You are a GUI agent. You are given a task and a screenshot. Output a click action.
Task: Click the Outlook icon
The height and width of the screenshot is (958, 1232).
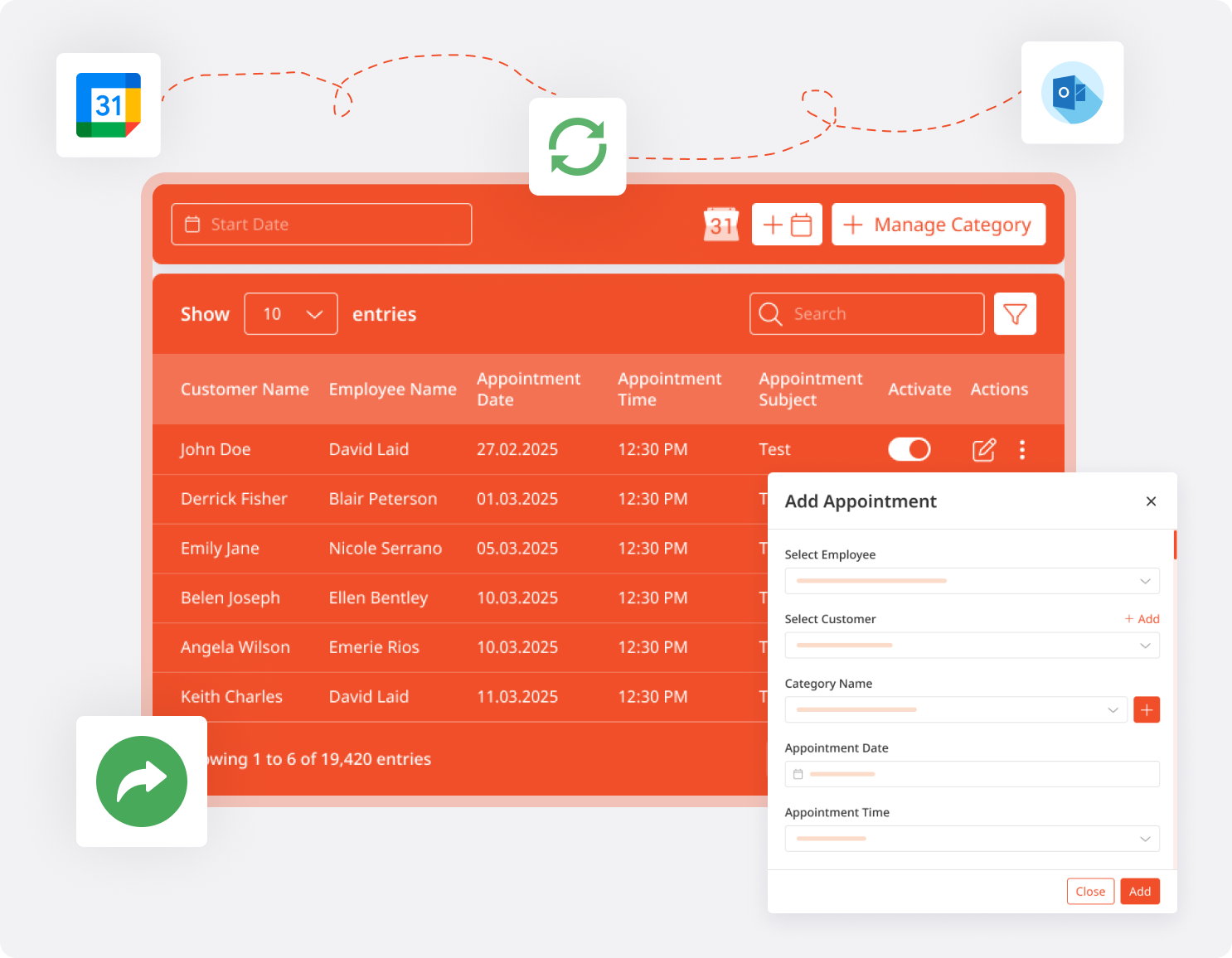click(x=1072, y=93)
